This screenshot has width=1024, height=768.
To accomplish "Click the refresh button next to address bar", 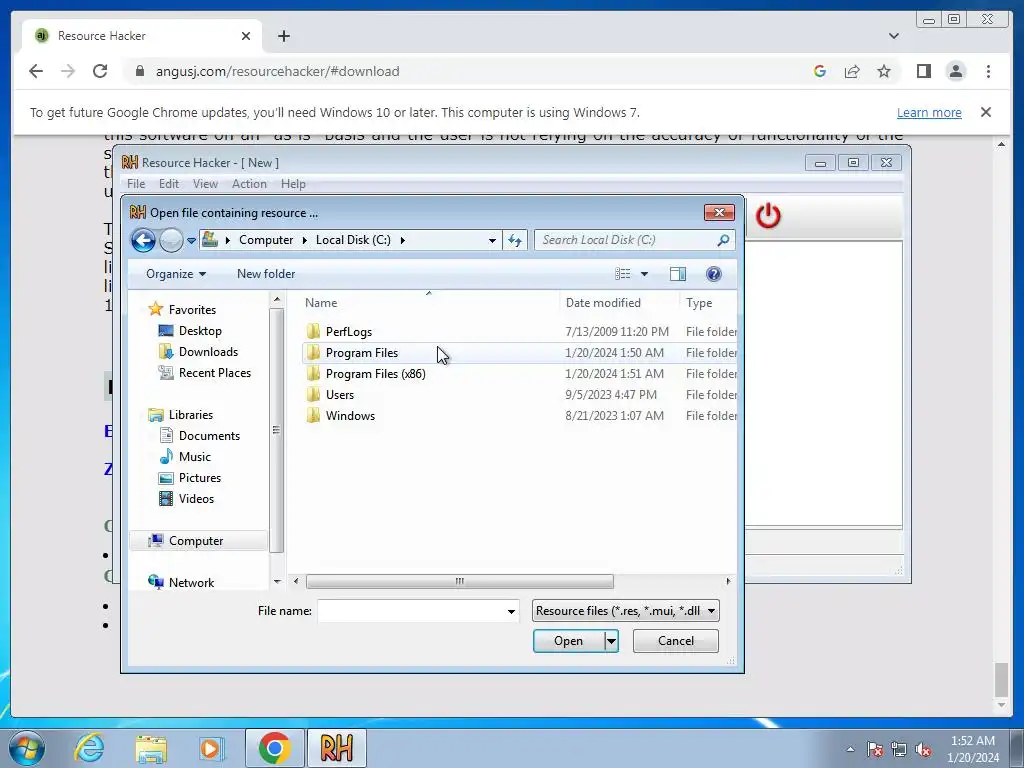I will [x=515, y=240].
